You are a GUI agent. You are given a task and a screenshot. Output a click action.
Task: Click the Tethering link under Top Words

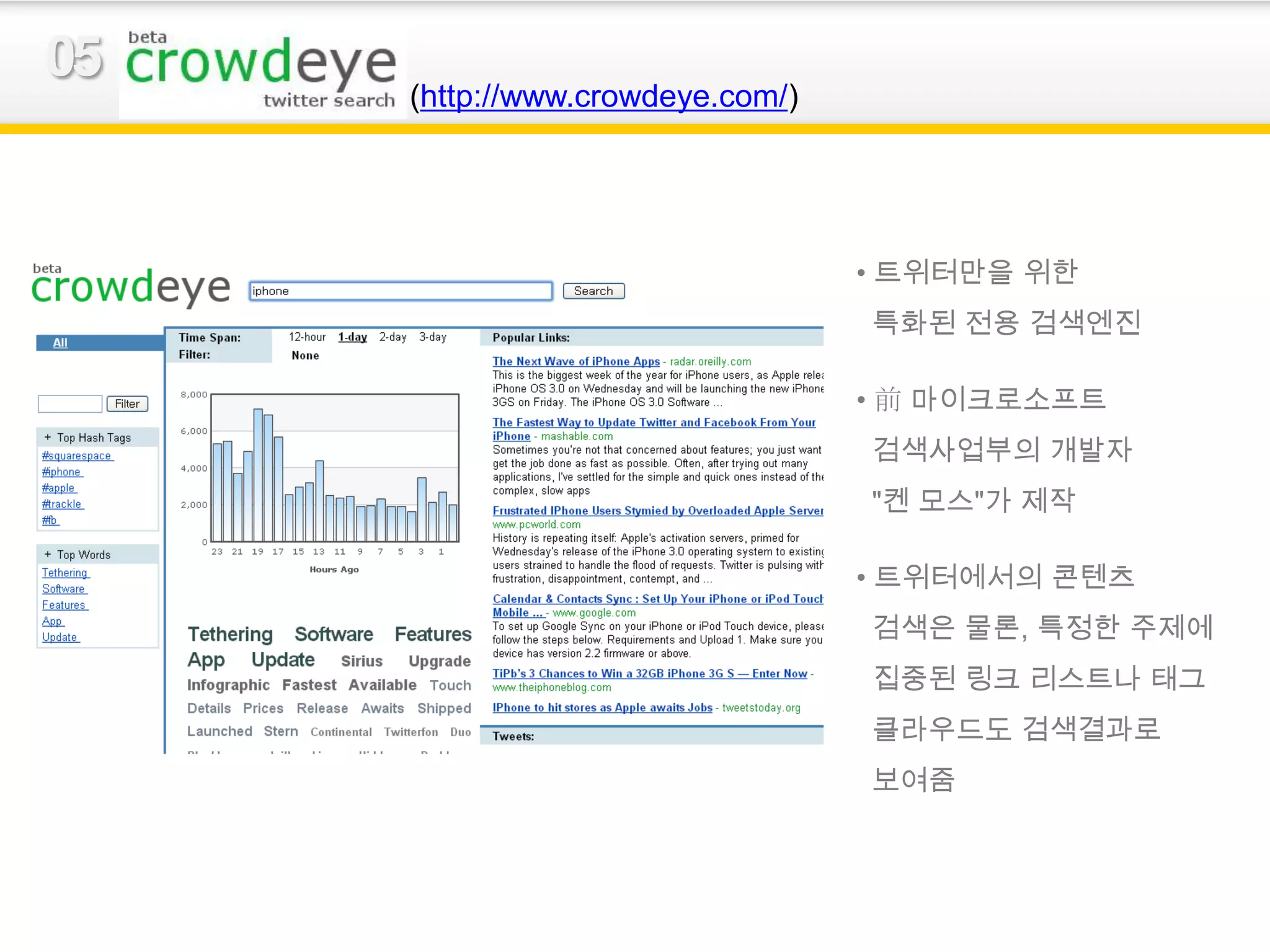coord(65,573)
